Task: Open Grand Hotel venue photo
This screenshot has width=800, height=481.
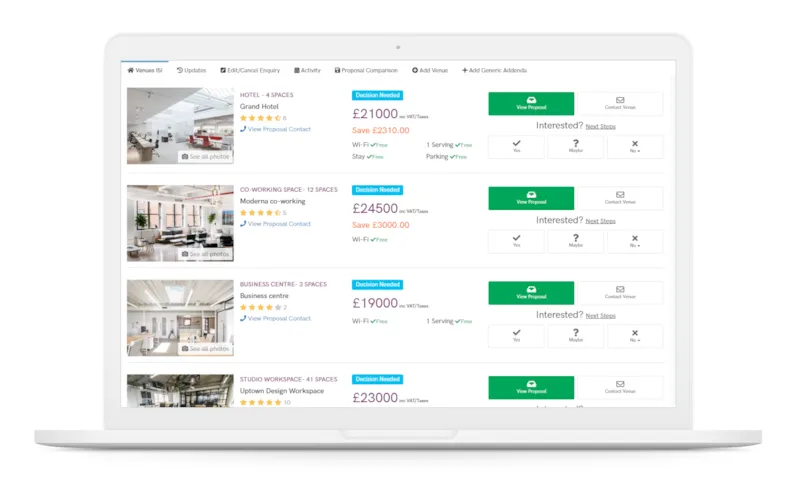Action: 180,125
